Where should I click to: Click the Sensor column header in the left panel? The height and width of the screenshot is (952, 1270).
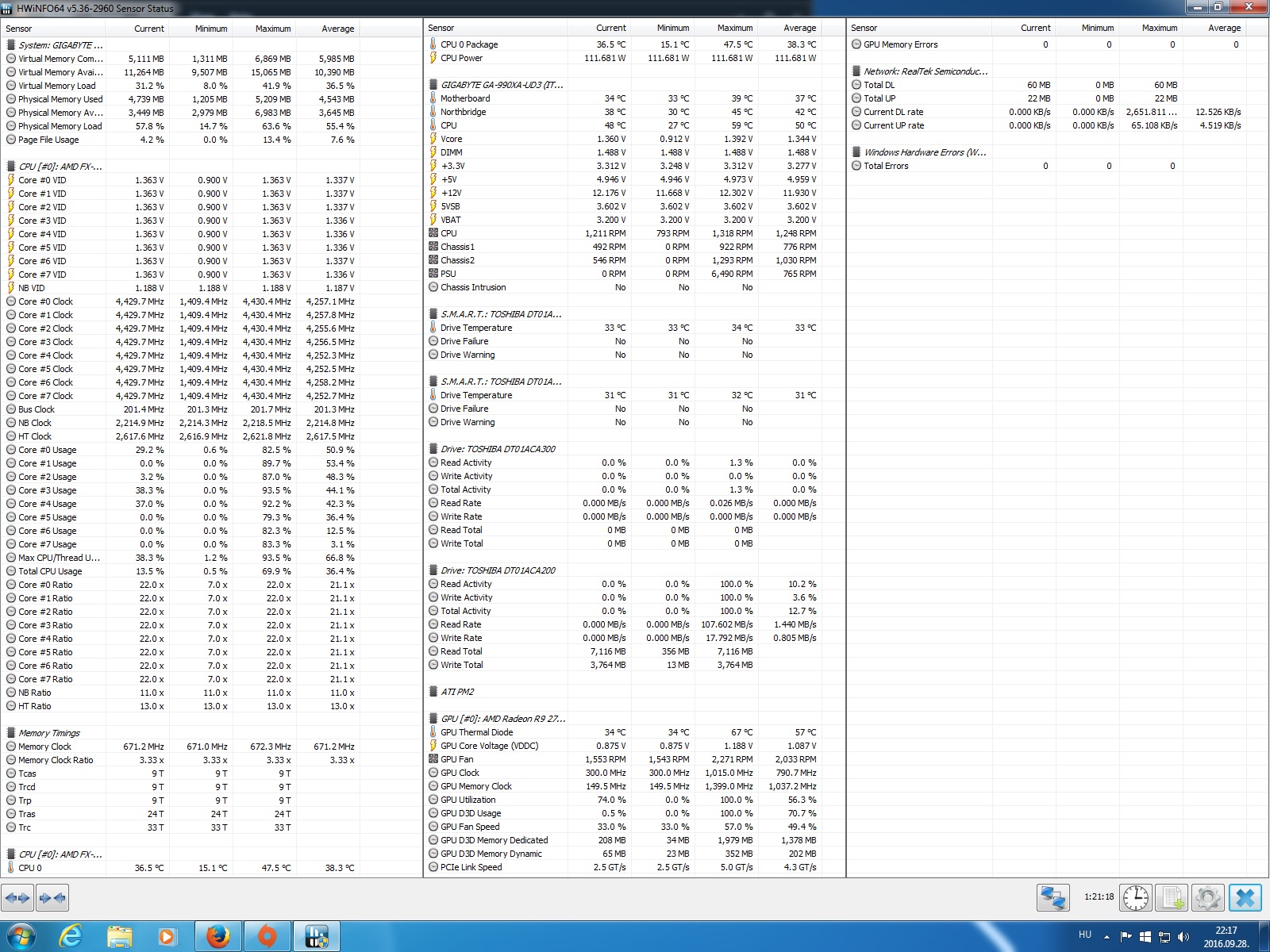53,29
